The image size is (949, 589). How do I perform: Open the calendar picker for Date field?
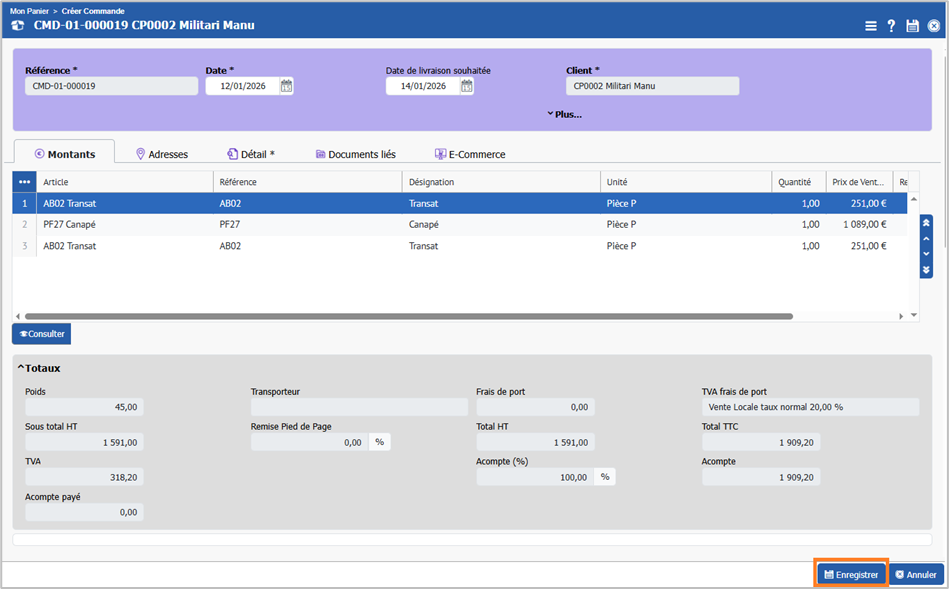pos(286,86)
